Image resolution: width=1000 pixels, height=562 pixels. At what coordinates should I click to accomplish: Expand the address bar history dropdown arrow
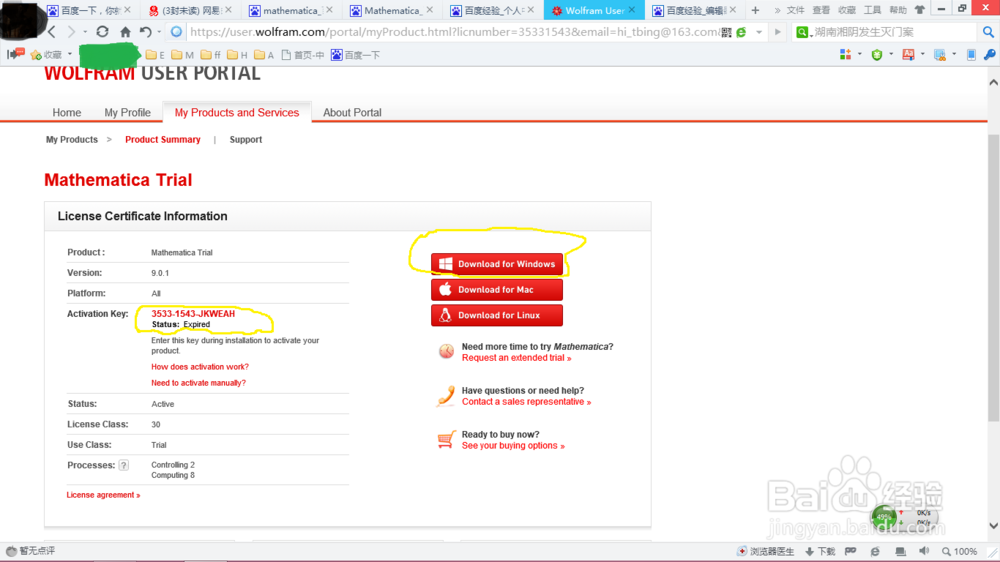759,32
